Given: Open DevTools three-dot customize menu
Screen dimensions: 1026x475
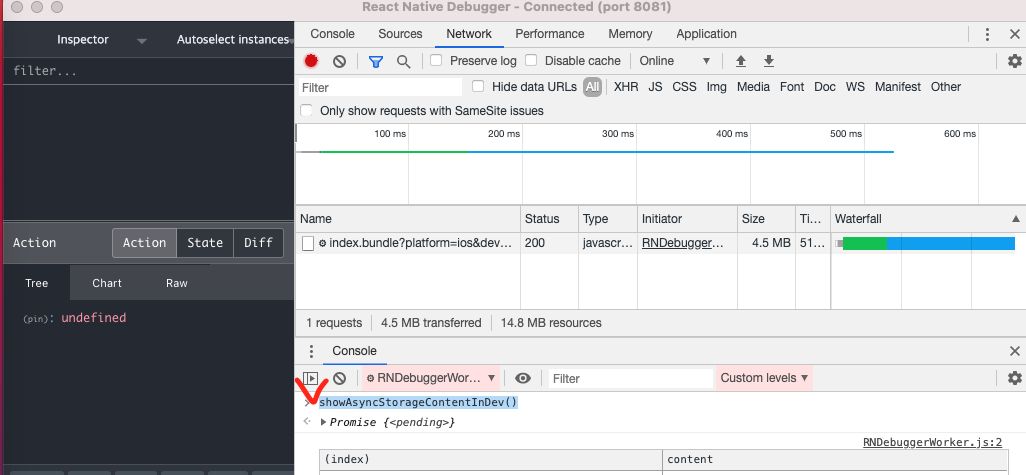Looking at the screenshot, I should pos(987,35).
